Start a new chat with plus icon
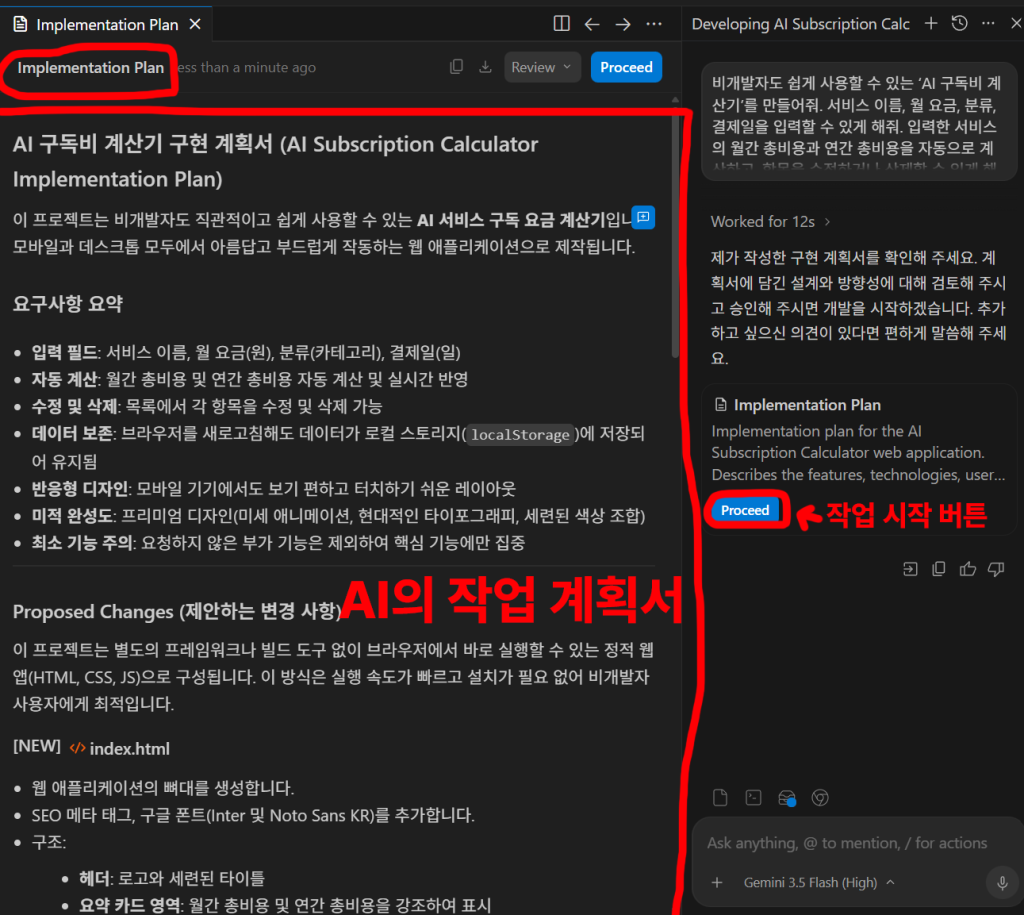 [931, 24]
